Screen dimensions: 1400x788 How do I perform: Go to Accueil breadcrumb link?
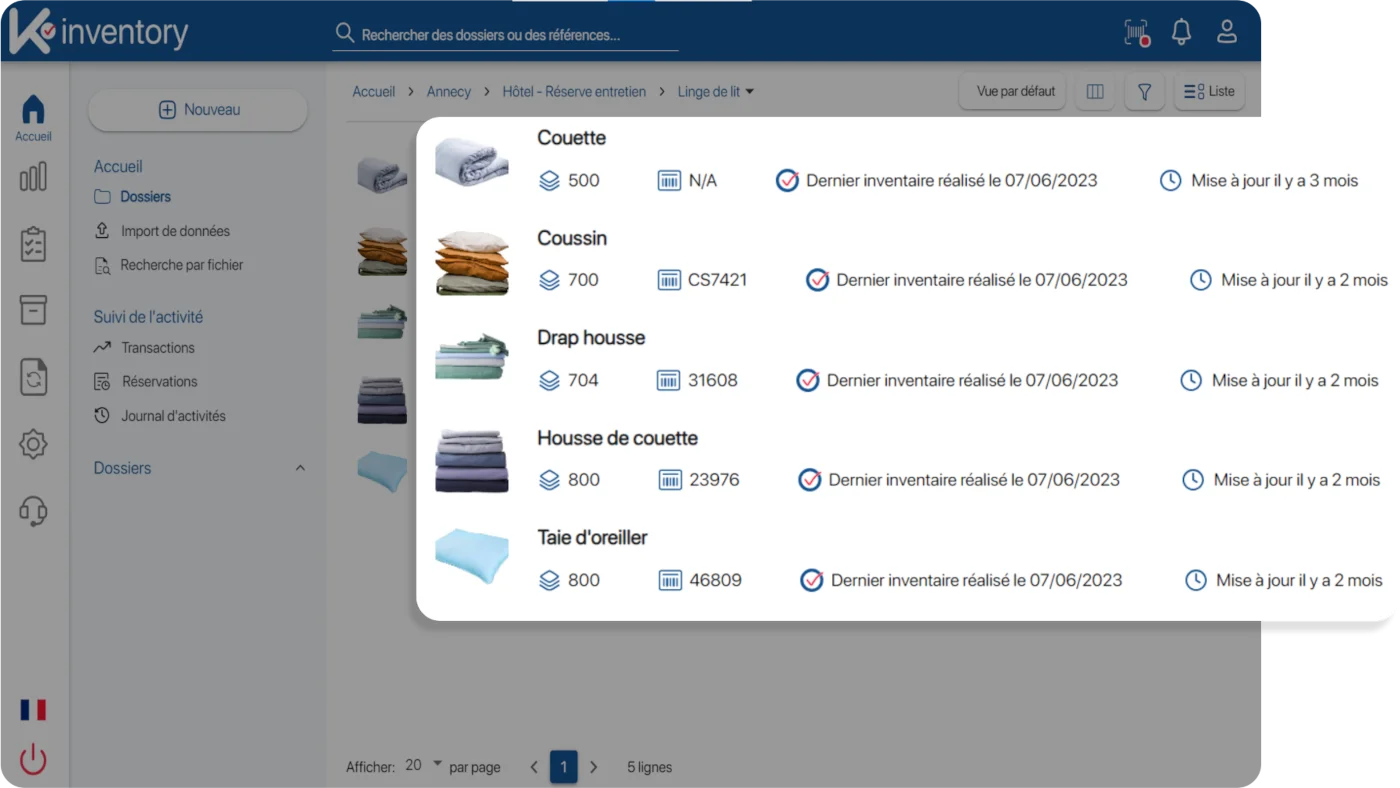[x=374, y=91]
